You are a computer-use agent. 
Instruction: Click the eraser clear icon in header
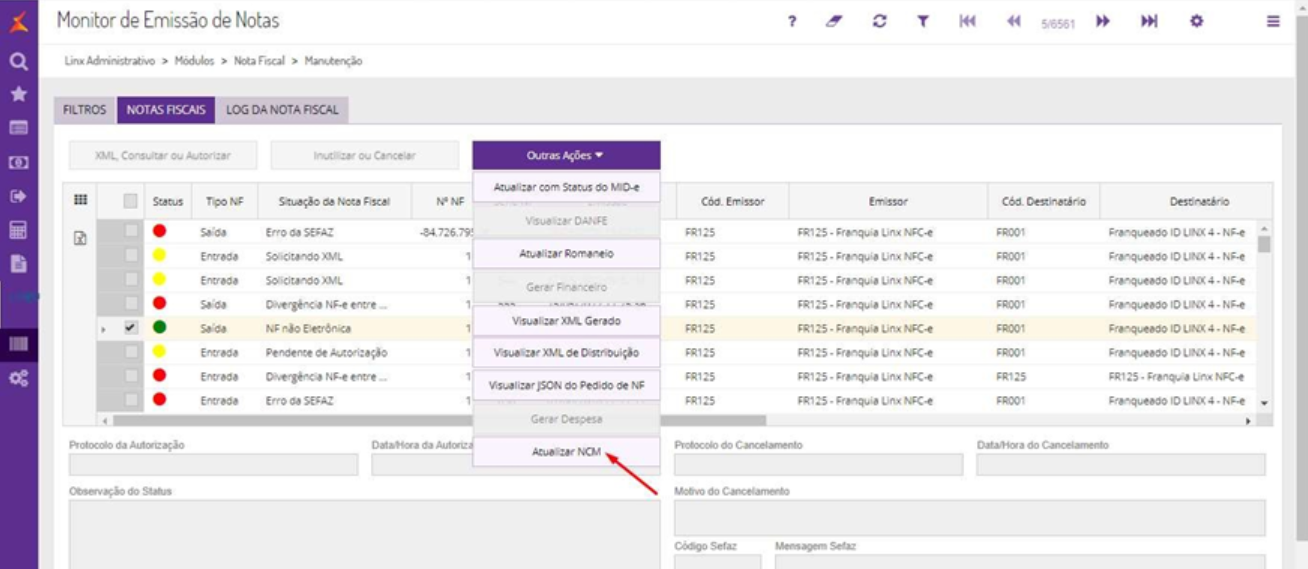[x=835, y=21]
